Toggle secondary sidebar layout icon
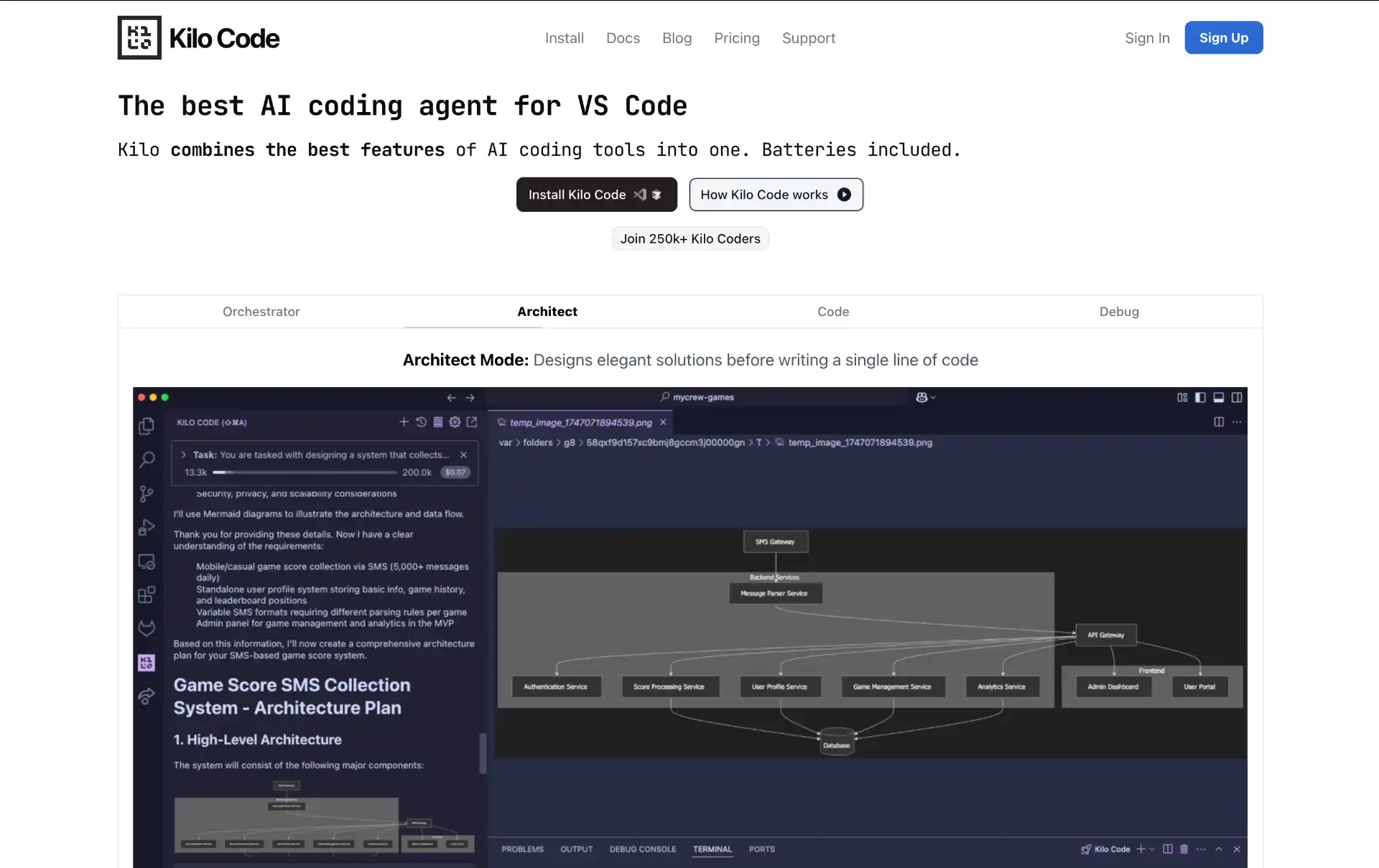1379x868 pixels. [x=1237, y=398]
